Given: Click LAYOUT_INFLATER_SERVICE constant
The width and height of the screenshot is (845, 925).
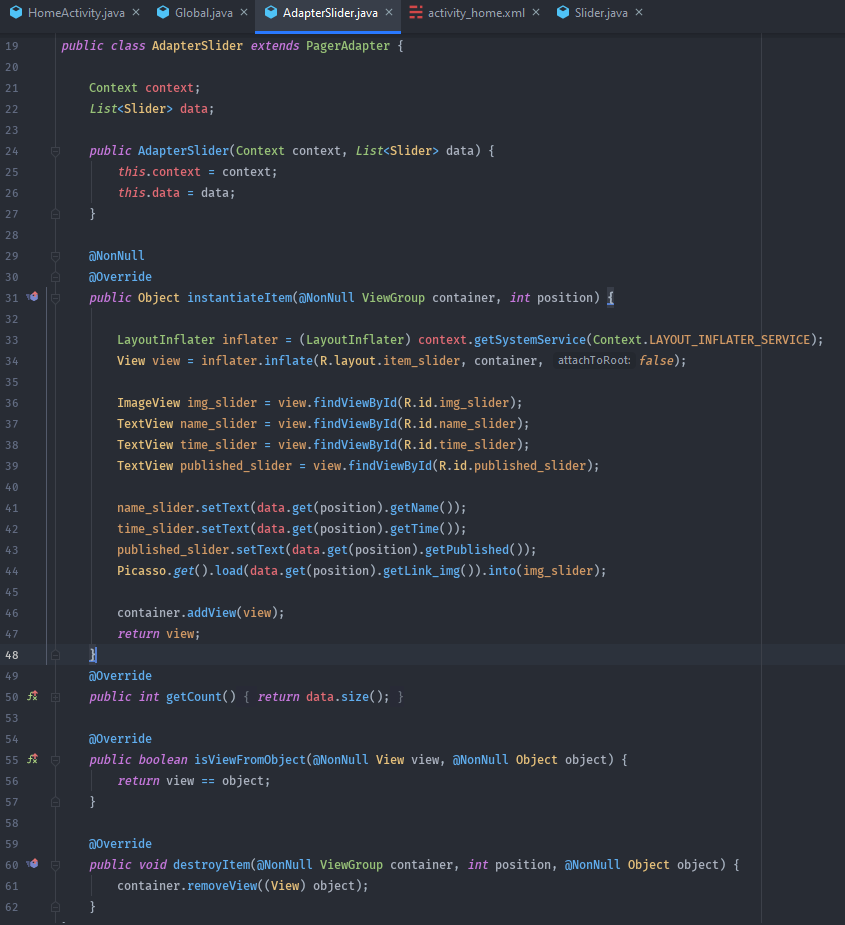Looking at the screenshot, I should [x=730, y=339].
